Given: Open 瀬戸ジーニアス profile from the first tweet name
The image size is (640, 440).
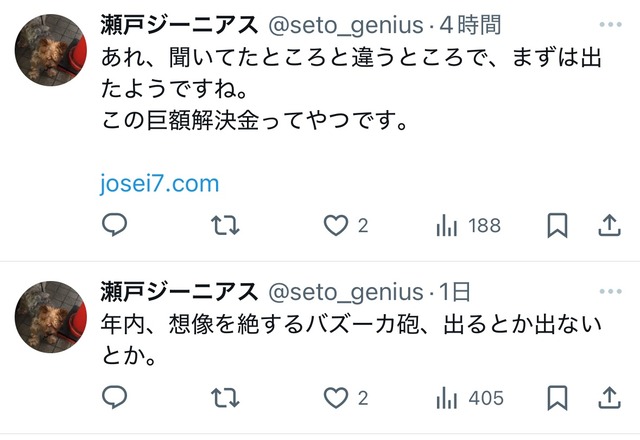Looking at the screenshot, I should coord(181,24).
